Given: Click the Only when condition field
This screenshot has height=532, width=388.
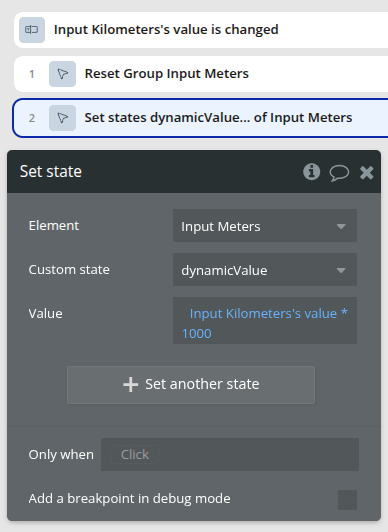Looking at the screenshot, I should point(230,455).
